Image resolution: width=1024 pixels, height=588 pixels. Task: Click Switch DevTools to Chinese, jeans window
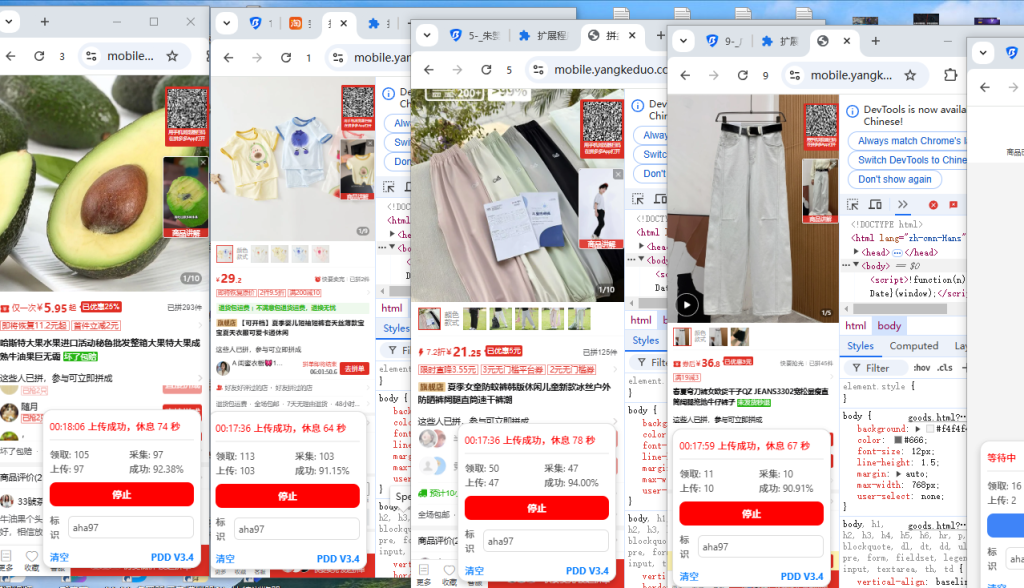pyautogui.click(x=907, y=160)
